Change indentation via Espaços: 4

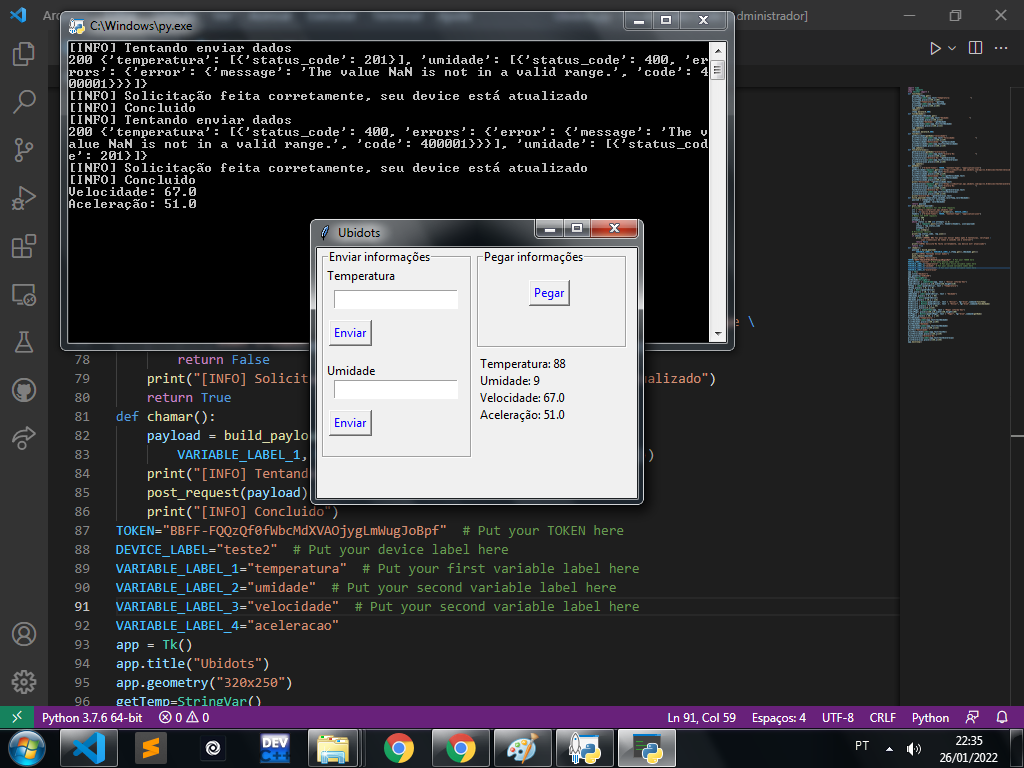[x=778, y=717]
